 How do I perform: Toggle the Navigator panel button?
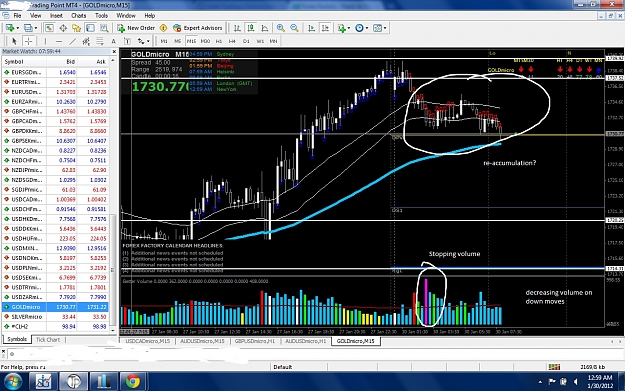pyautogui.click(x=77, y=28)
